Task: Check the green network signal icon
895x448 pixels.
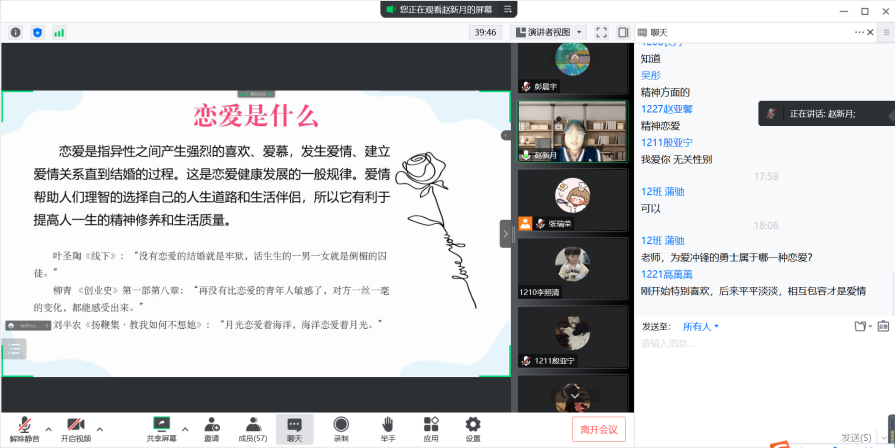Action: (x=59, y=33)
